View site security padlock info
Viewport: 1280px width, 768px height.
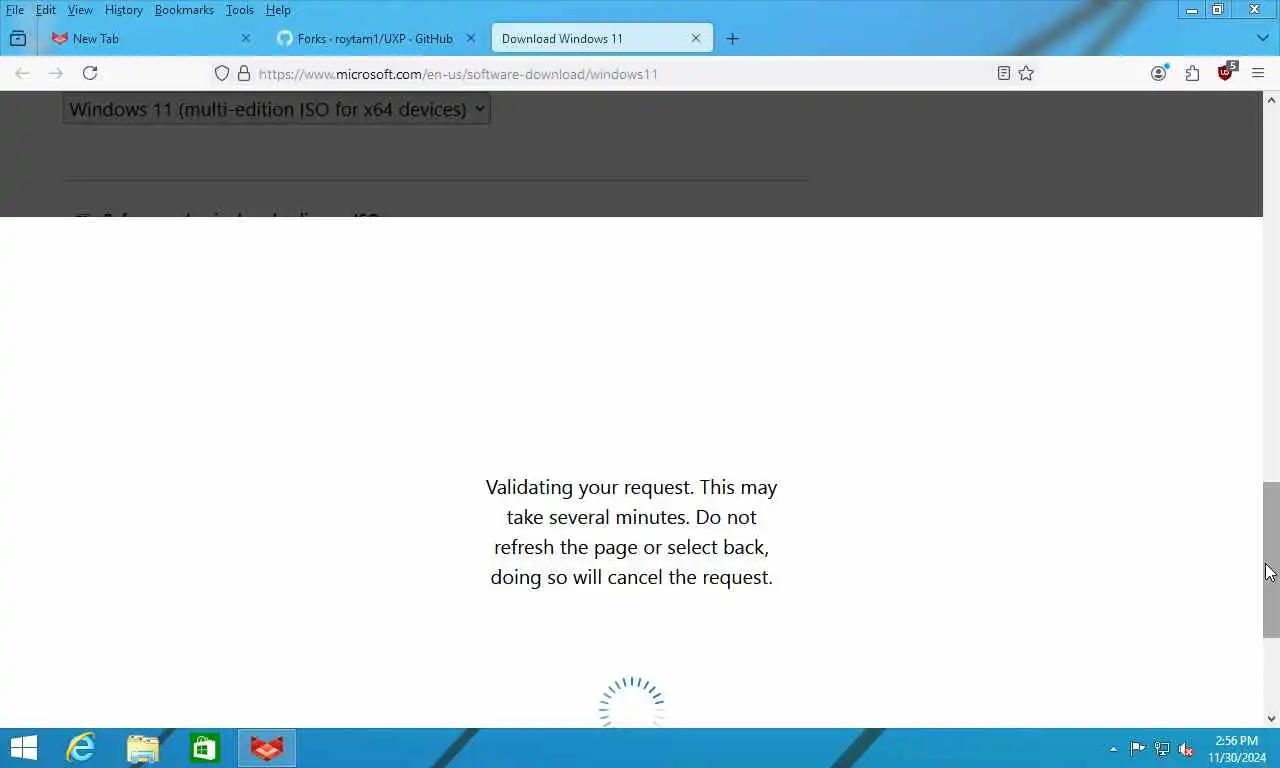(x=243, y=73)
